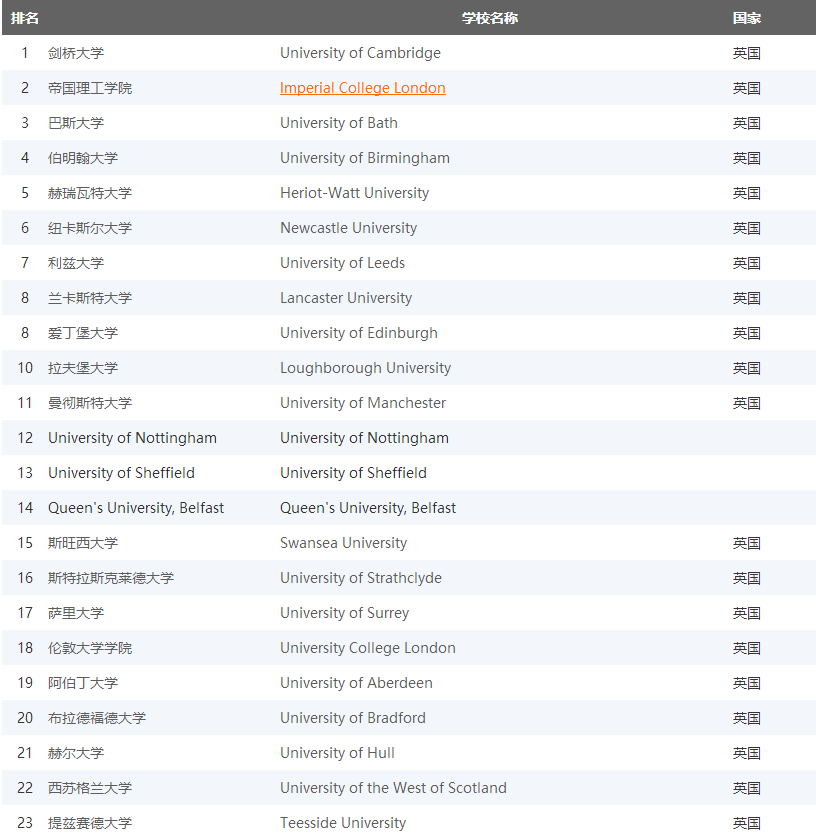Select the 赫尔大学 cell
Image resolution: width=816 pixels, height=837 pixels.
(76, 753)
